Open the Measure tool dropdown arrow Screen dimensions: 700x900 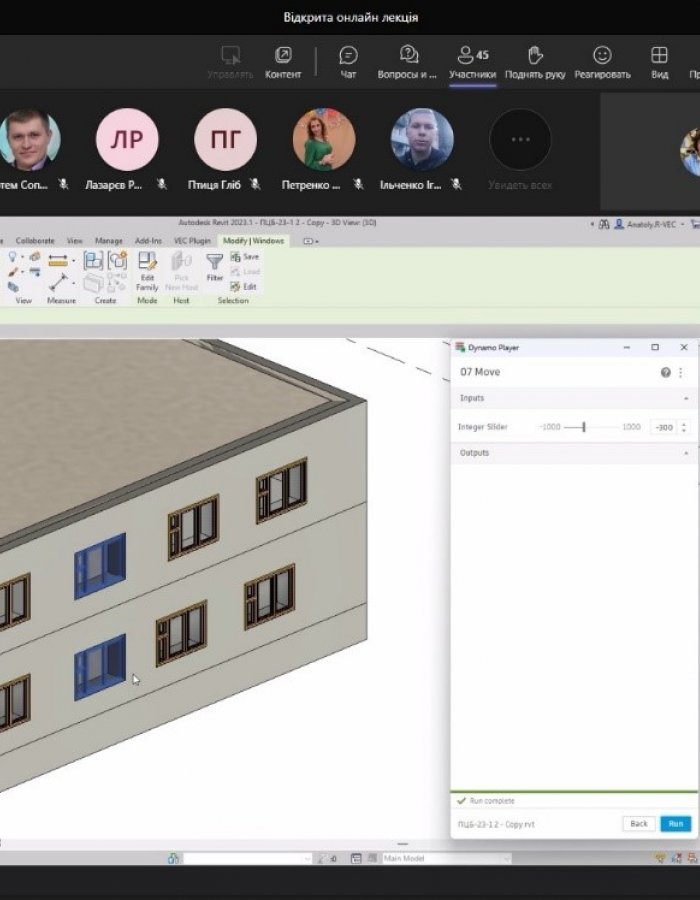[x=73, y=283]
